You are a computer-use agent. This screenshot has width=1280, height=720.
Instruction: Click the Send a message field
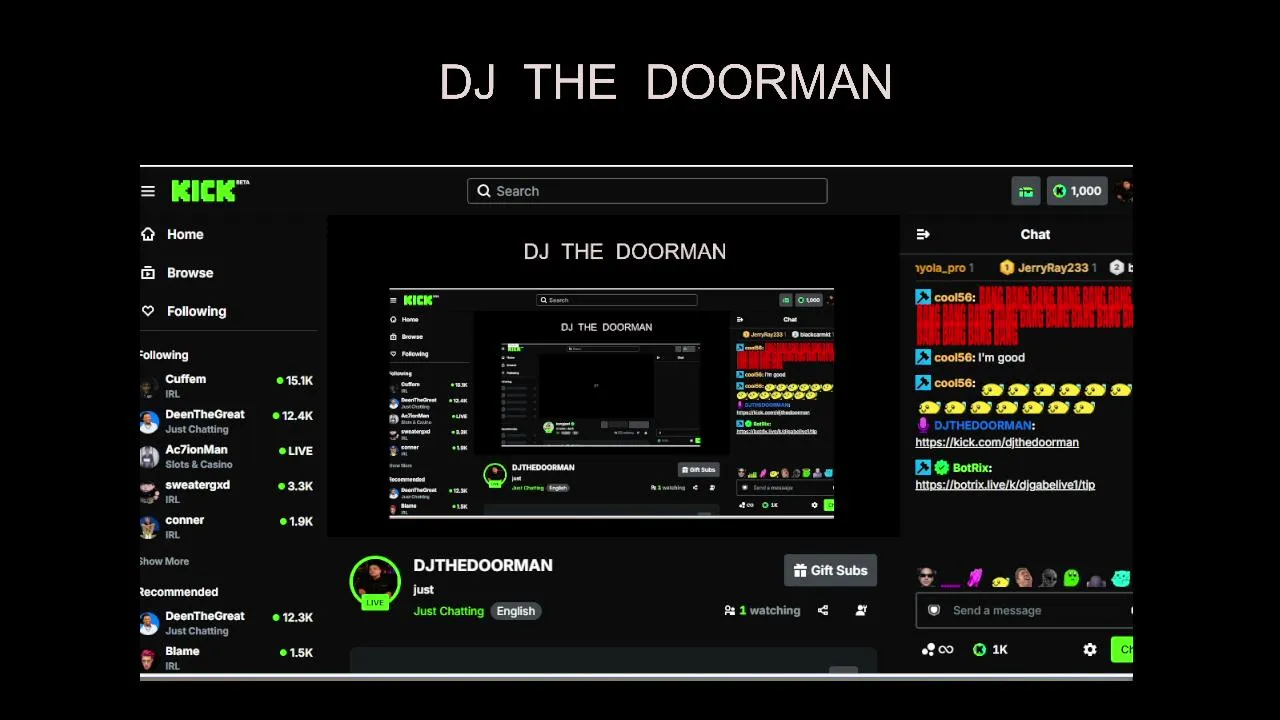click(1025, 610)
